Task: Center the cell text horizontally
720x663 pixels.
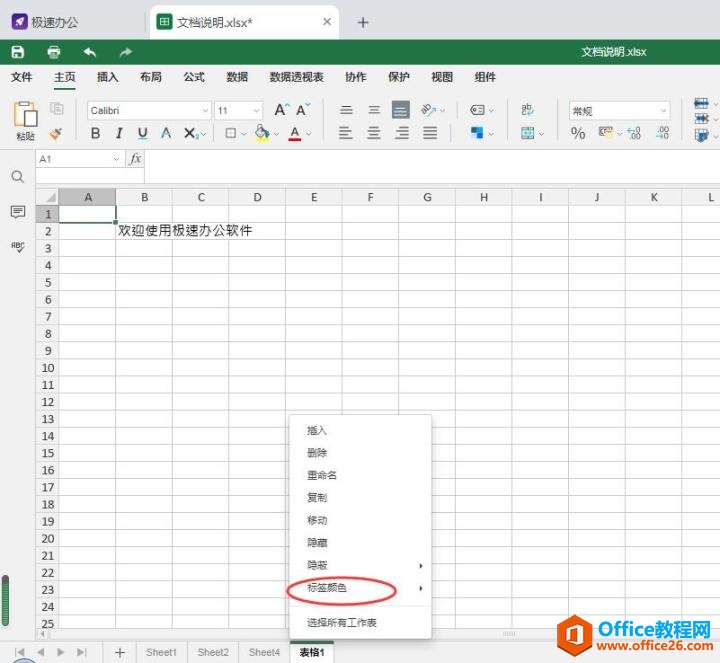Action: click(374, 133)
